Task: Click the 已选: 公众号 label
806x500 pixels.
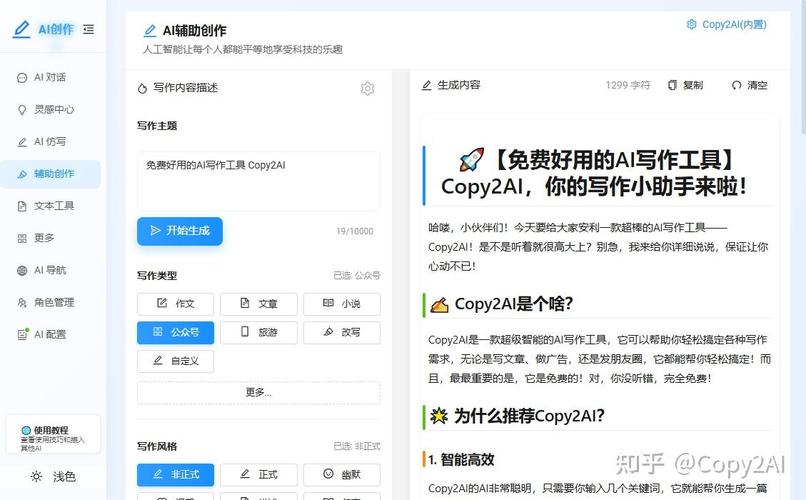Action: click(357, 275)
